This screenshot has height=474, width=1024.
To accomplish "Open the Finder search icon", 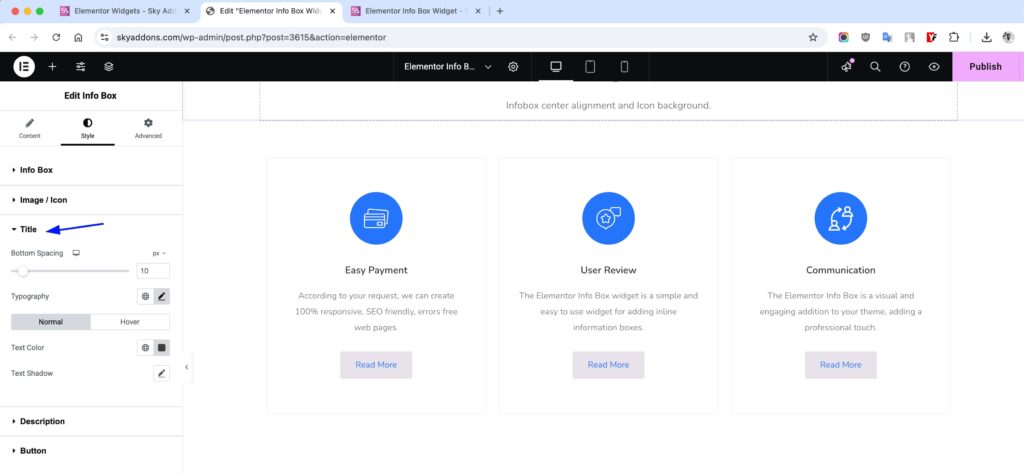I will coord(876,67).
